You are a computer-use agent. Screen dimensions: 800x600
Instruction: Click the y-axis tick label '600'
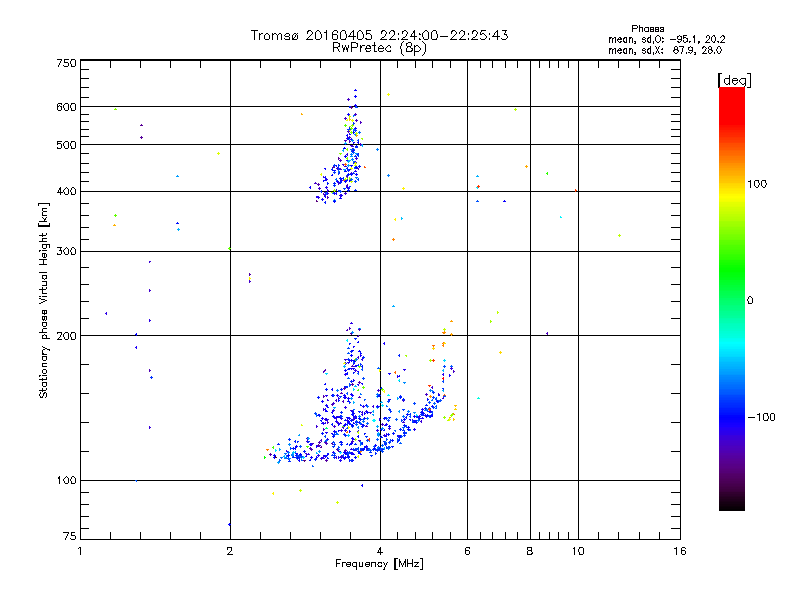click(66, 107)
